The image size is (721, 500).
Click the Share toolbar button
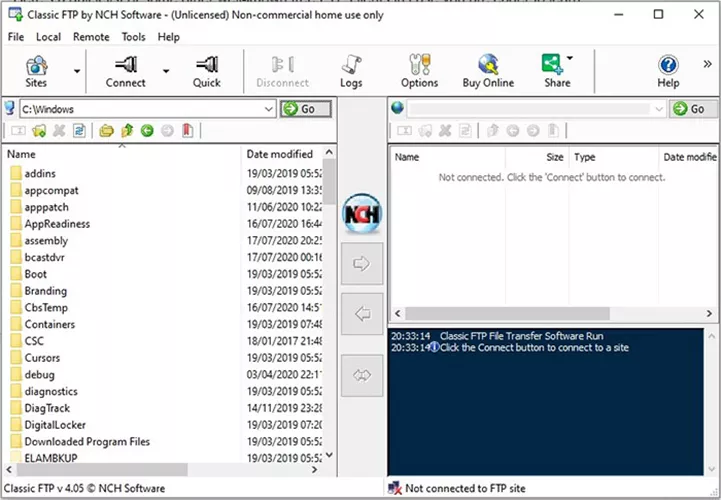click(555, 71)
